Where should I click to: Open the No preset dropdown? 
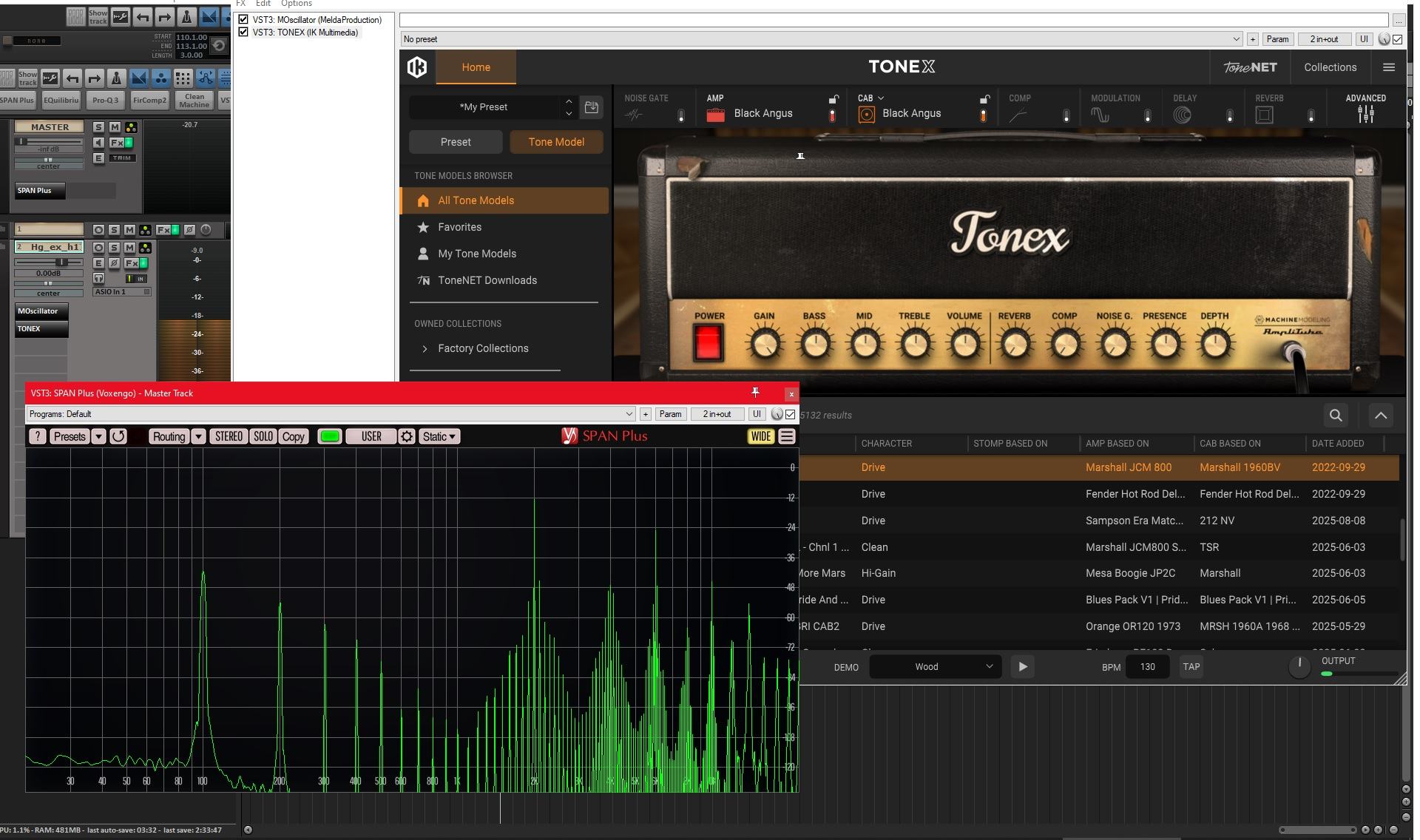click(x=821, y=39)
